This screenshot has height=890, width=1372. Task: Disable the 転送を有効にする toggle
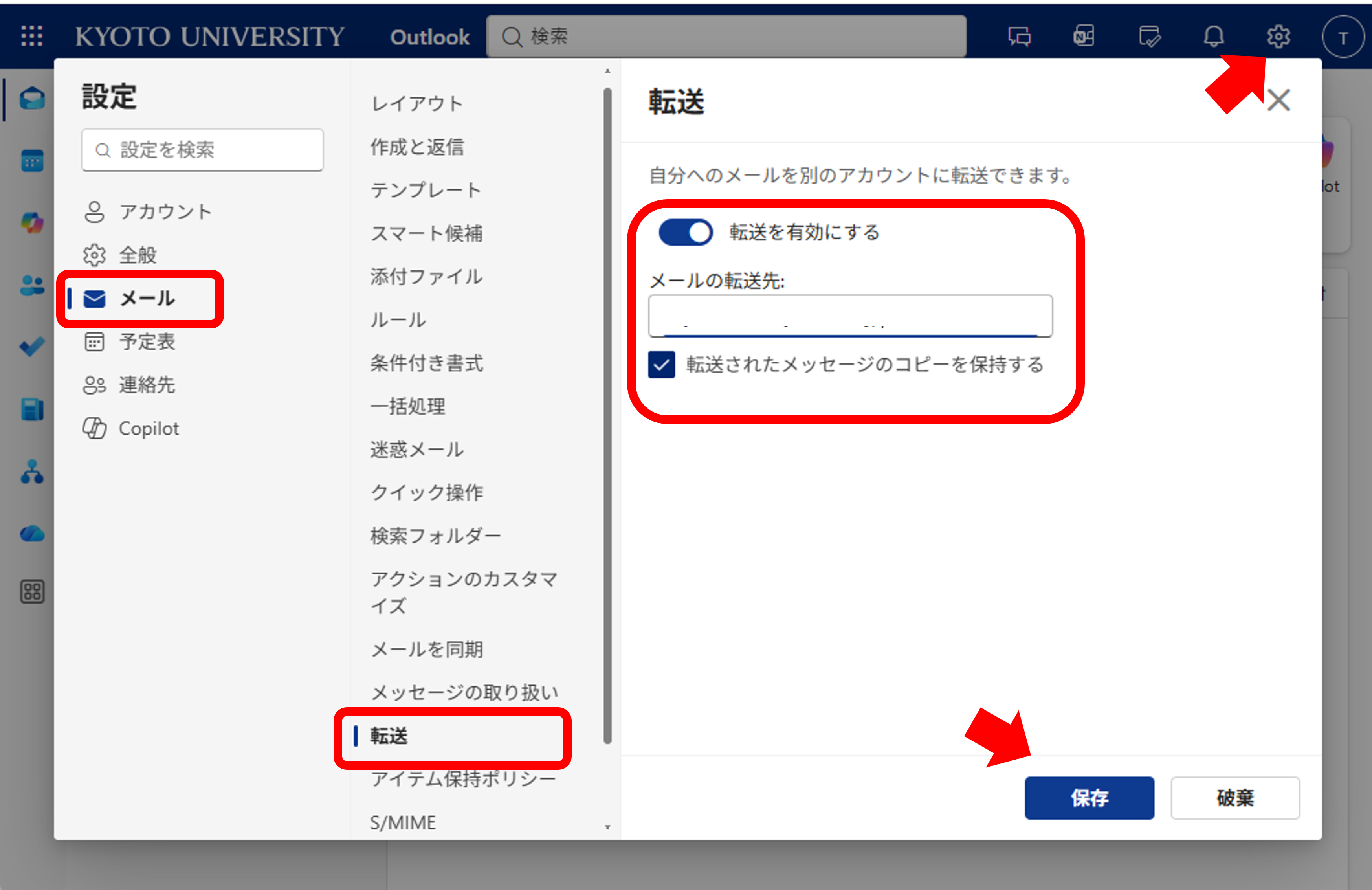686,232
